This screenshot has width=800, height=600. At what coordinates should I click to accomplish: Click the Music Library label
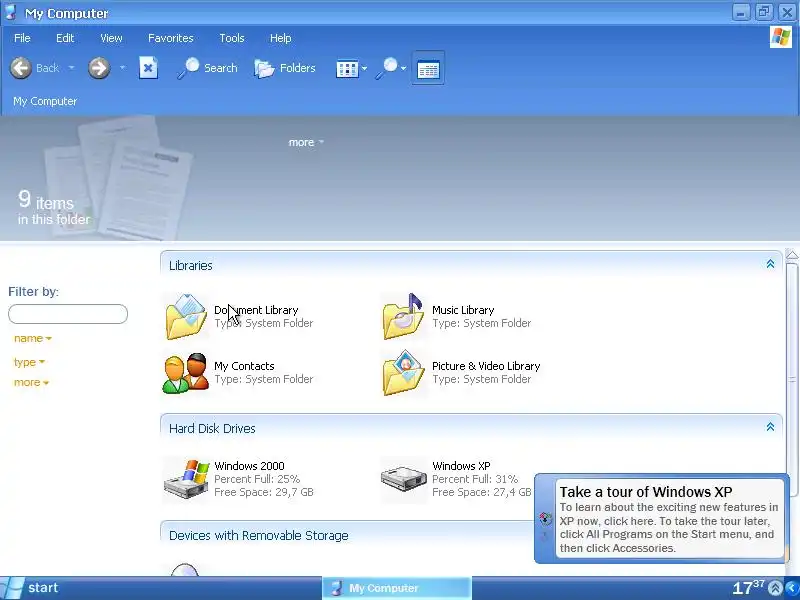click(463, 310)
